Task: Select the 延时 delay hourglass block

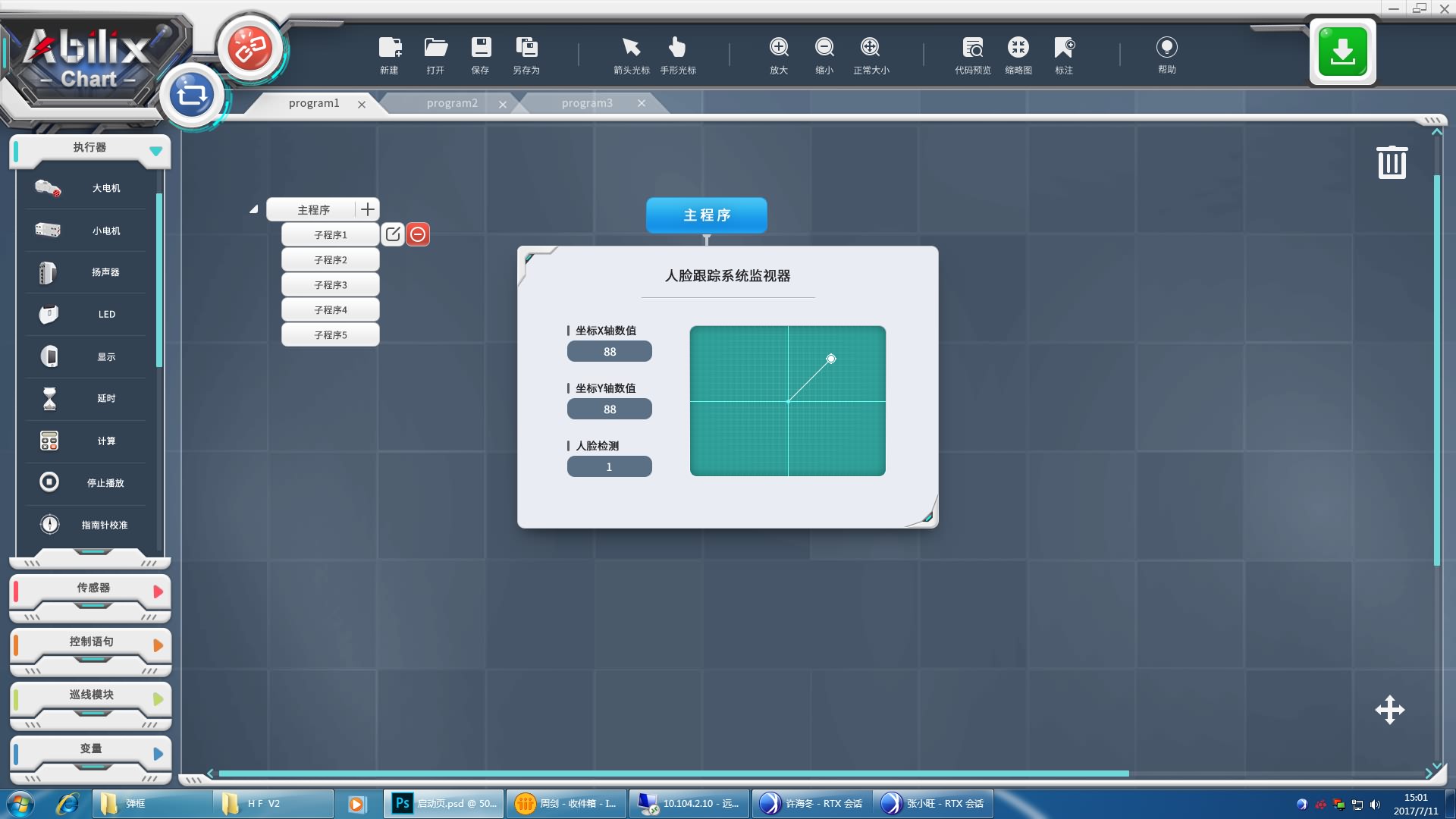Action: [x=85, y=398]
